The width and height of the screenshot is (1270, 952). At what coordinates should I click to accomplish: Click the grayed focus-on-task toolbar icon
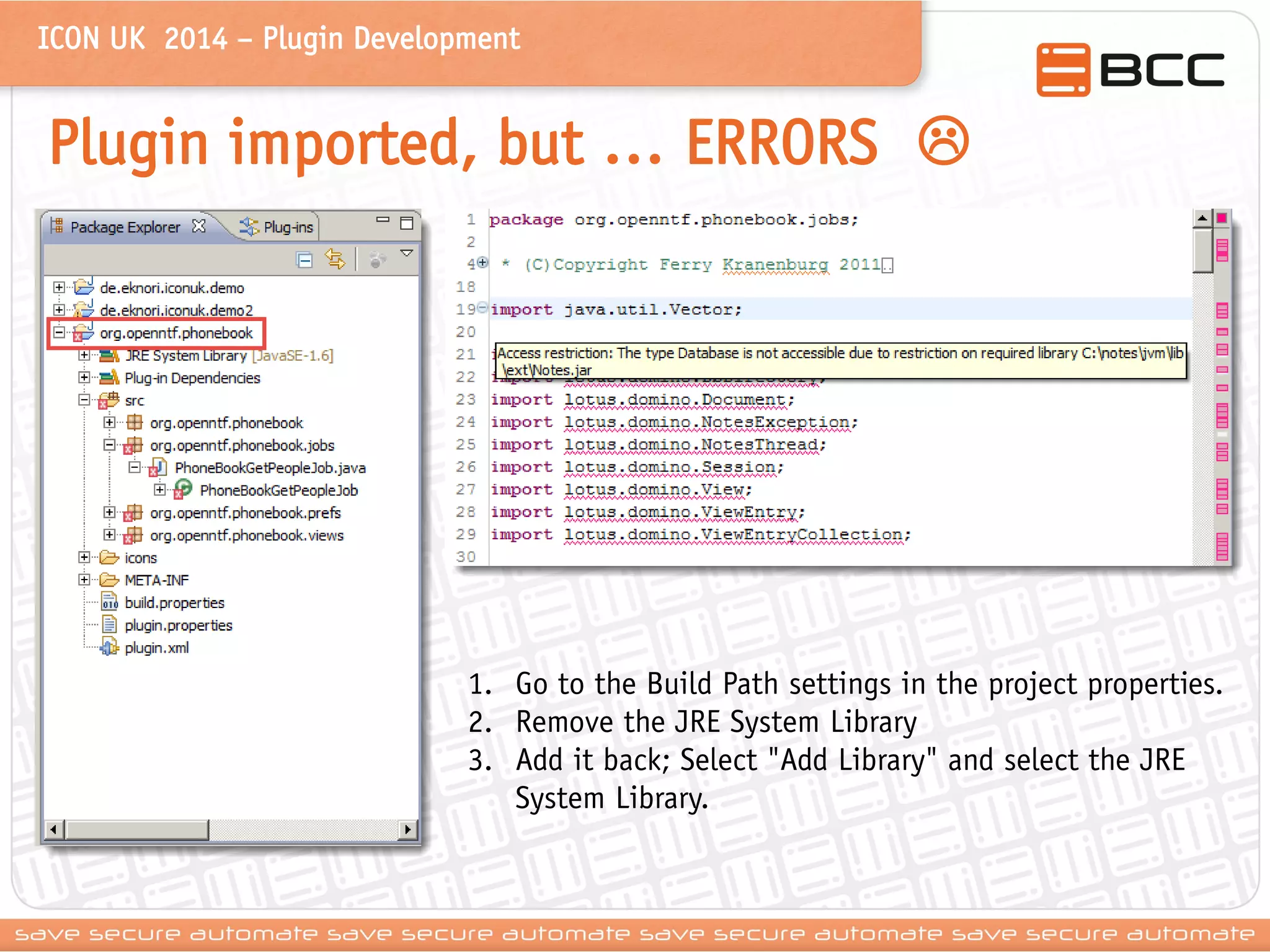377,260
